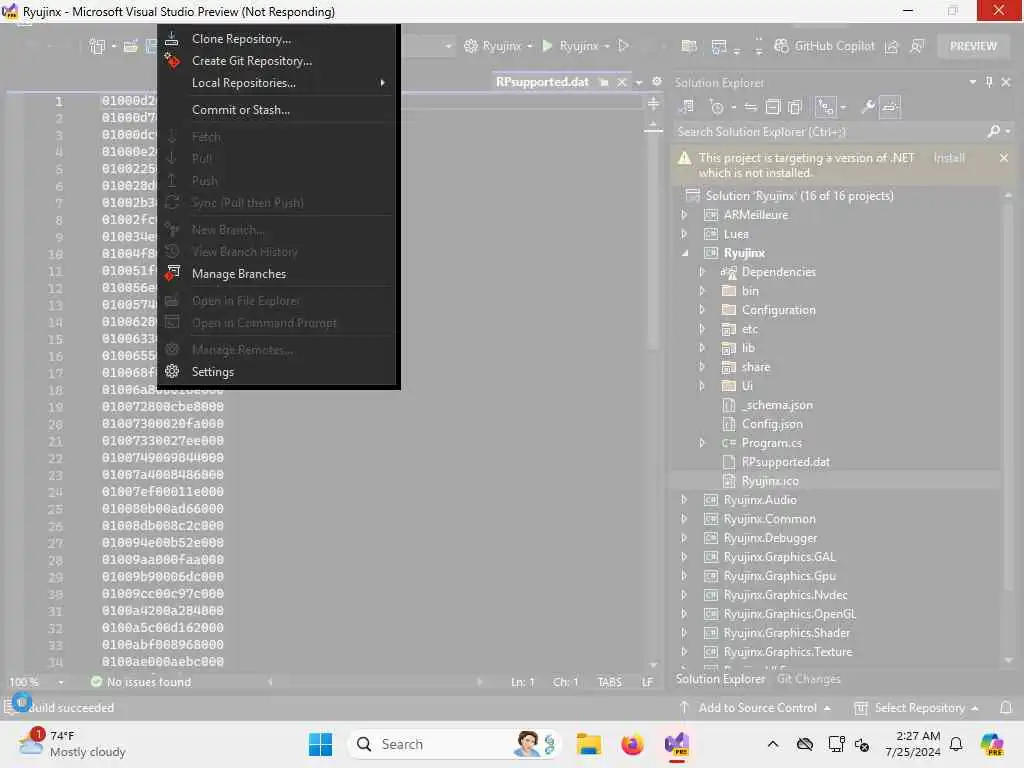
Task: Click the No issues found status indicator
Action: pyautogui.click(x=141, y=682)
